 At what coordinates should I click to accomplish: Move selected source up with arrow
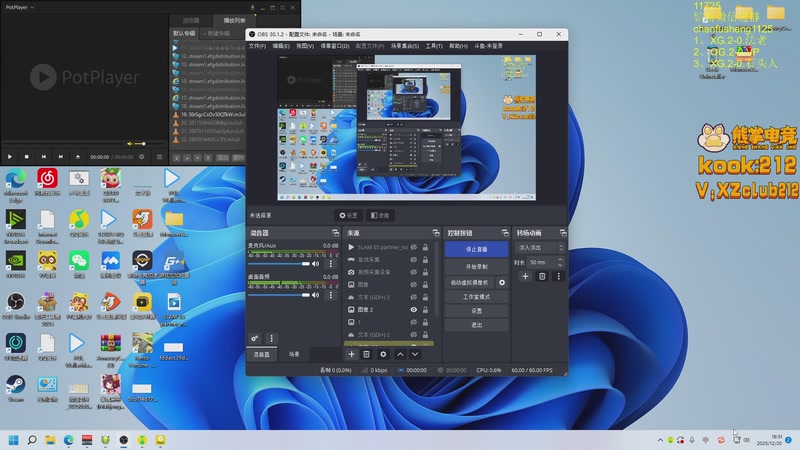click(x=400, y=354)
